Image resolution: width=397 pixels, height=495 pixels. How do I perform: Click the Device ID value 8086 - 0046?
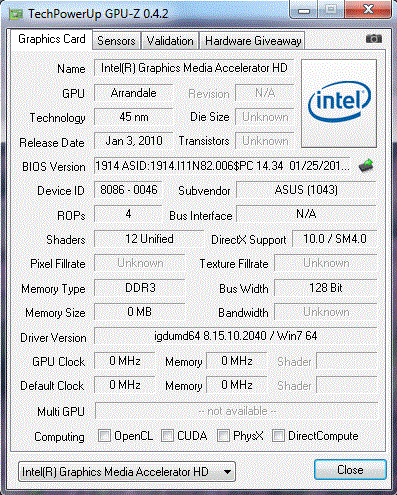click(x=128, y=190)
